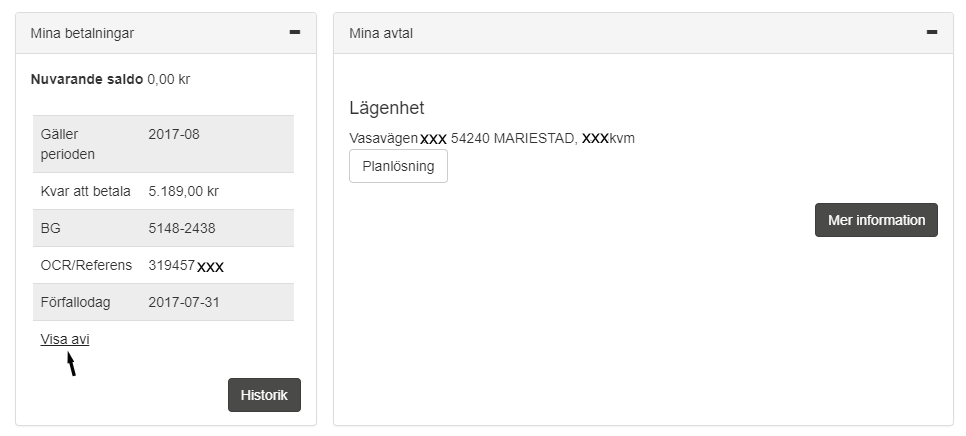Click the Vasavägen apartment address text

point(384,138)
